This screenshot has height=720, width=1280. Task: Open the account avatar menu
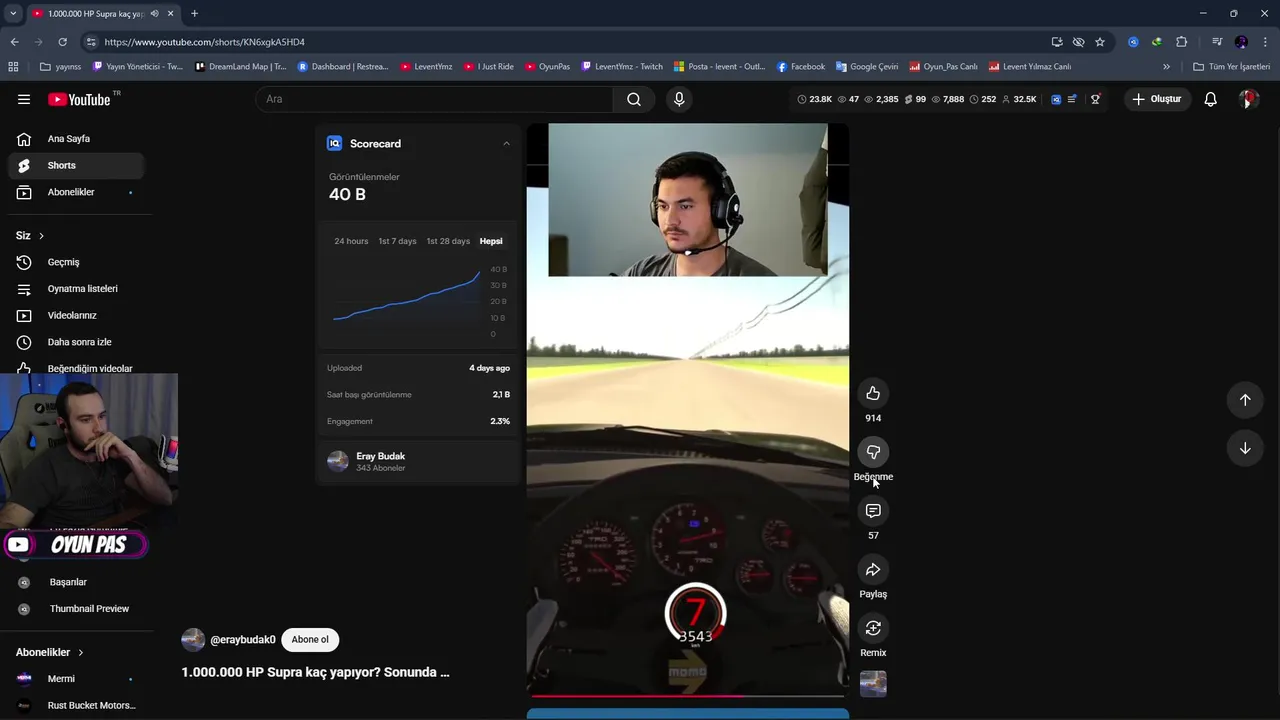click(x=1248, y=99)
